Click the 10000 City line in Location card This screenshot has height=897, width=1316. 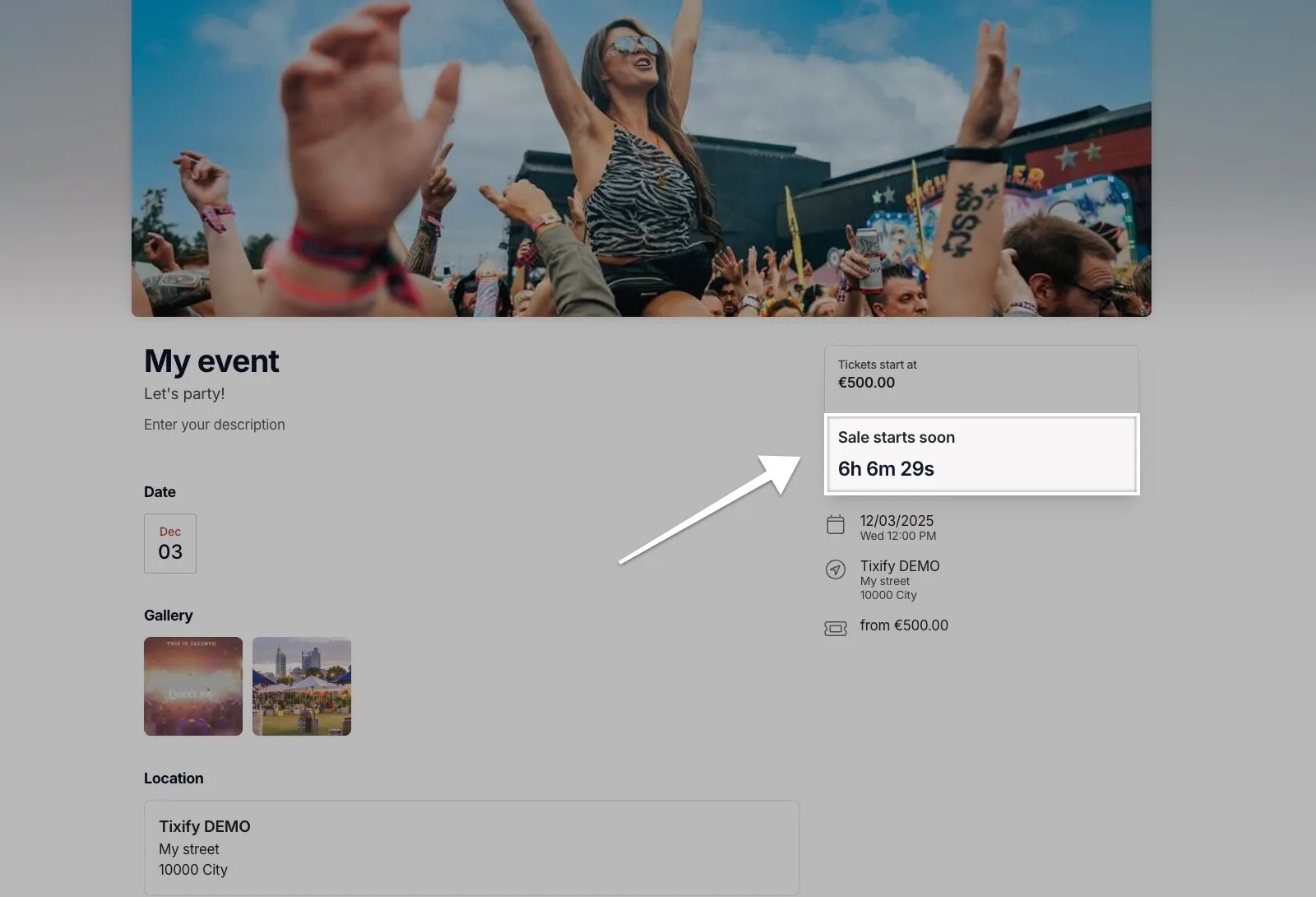click(x=193, y=870)
